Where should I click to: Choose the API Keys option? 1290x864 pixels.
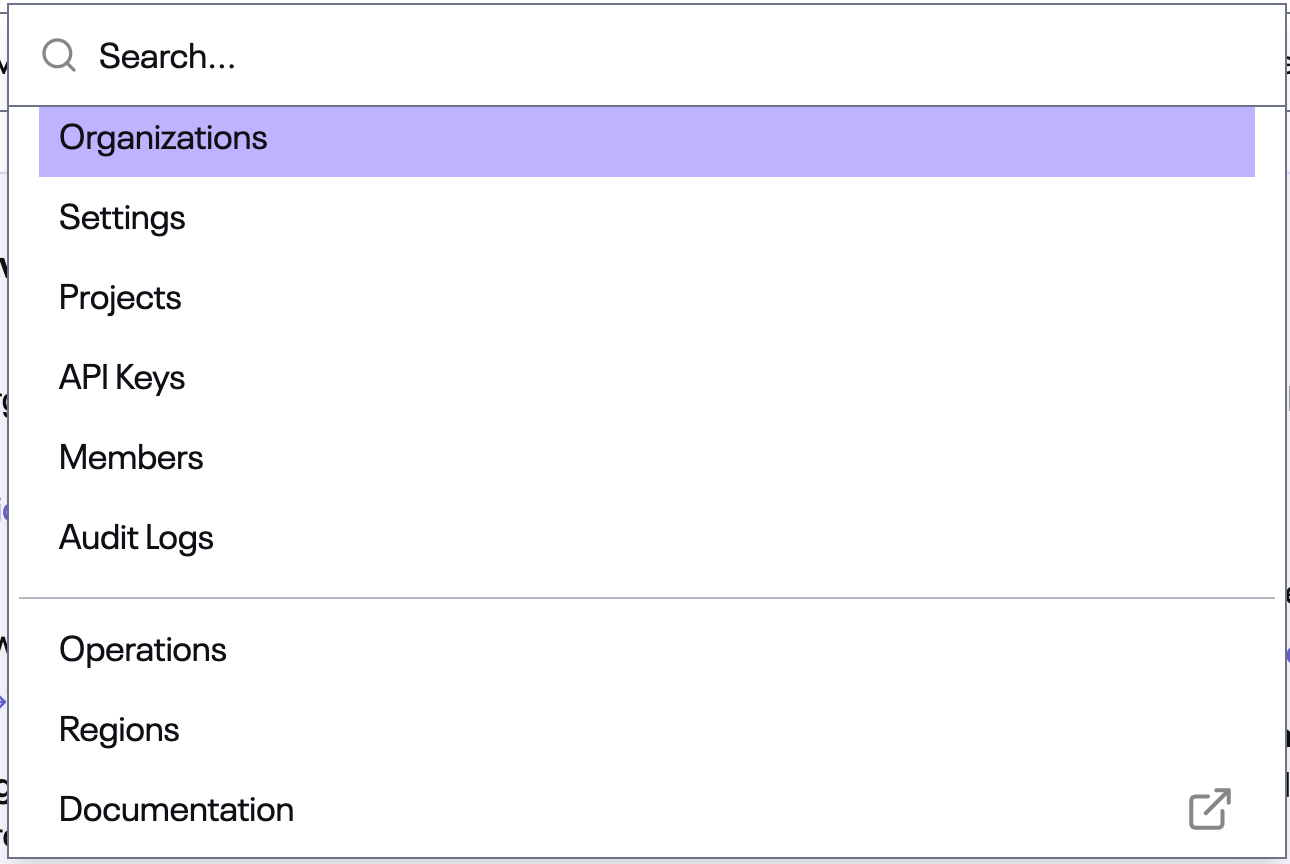pyautogui.click(x=123, y=378)
